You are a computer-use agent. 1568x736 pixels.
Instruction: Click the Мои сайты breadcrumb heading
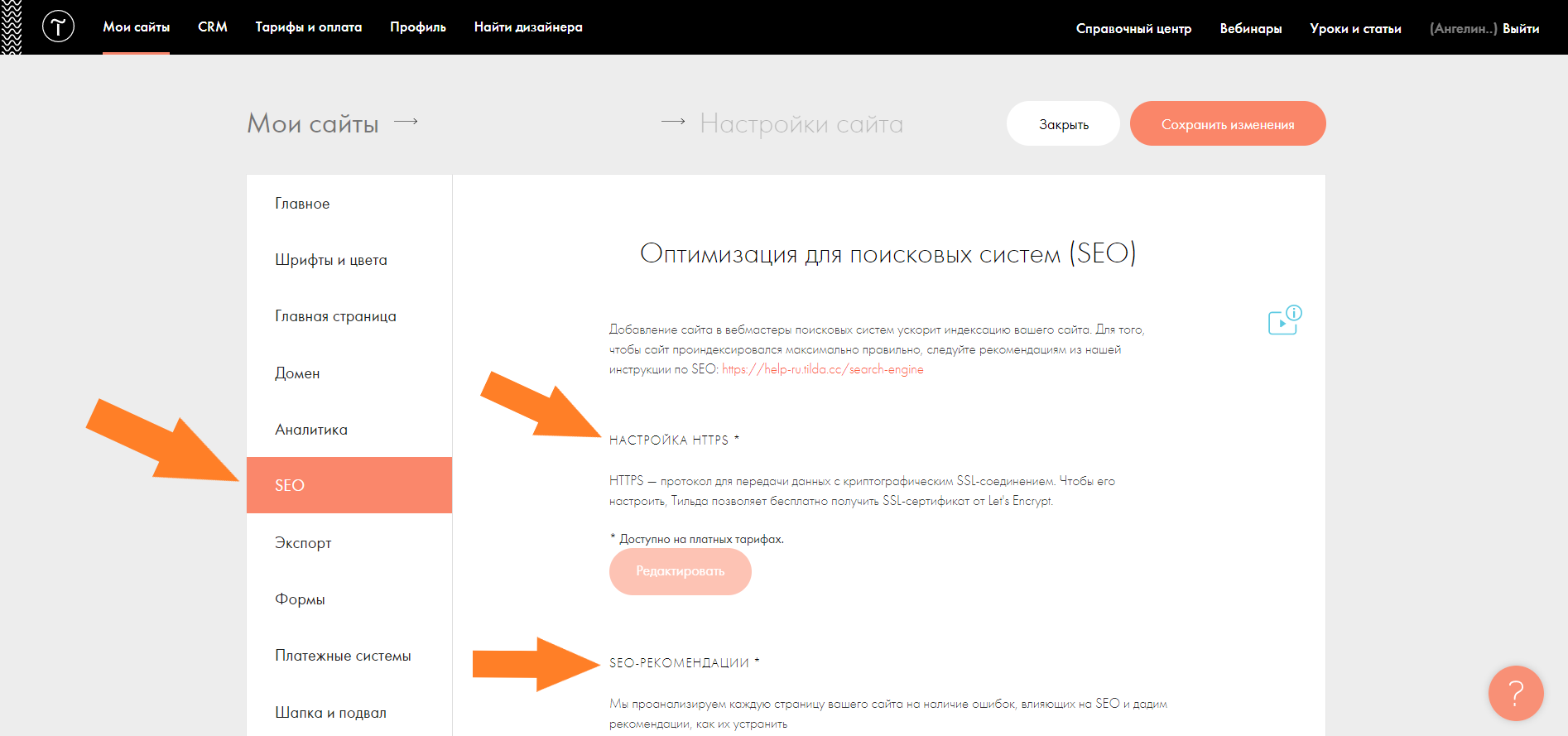click(x=313, y=123)
